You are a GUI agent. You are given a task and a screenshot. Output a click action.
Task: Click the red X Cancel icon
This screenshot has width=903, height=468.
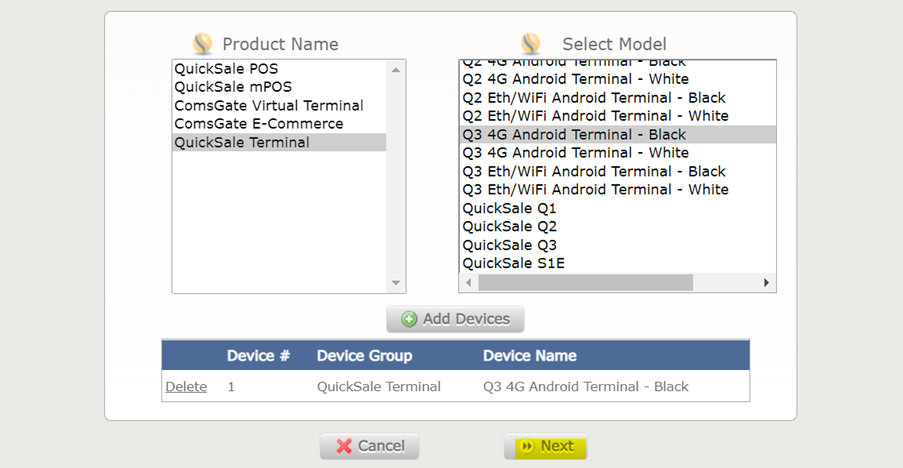click(x=344, y=446)
